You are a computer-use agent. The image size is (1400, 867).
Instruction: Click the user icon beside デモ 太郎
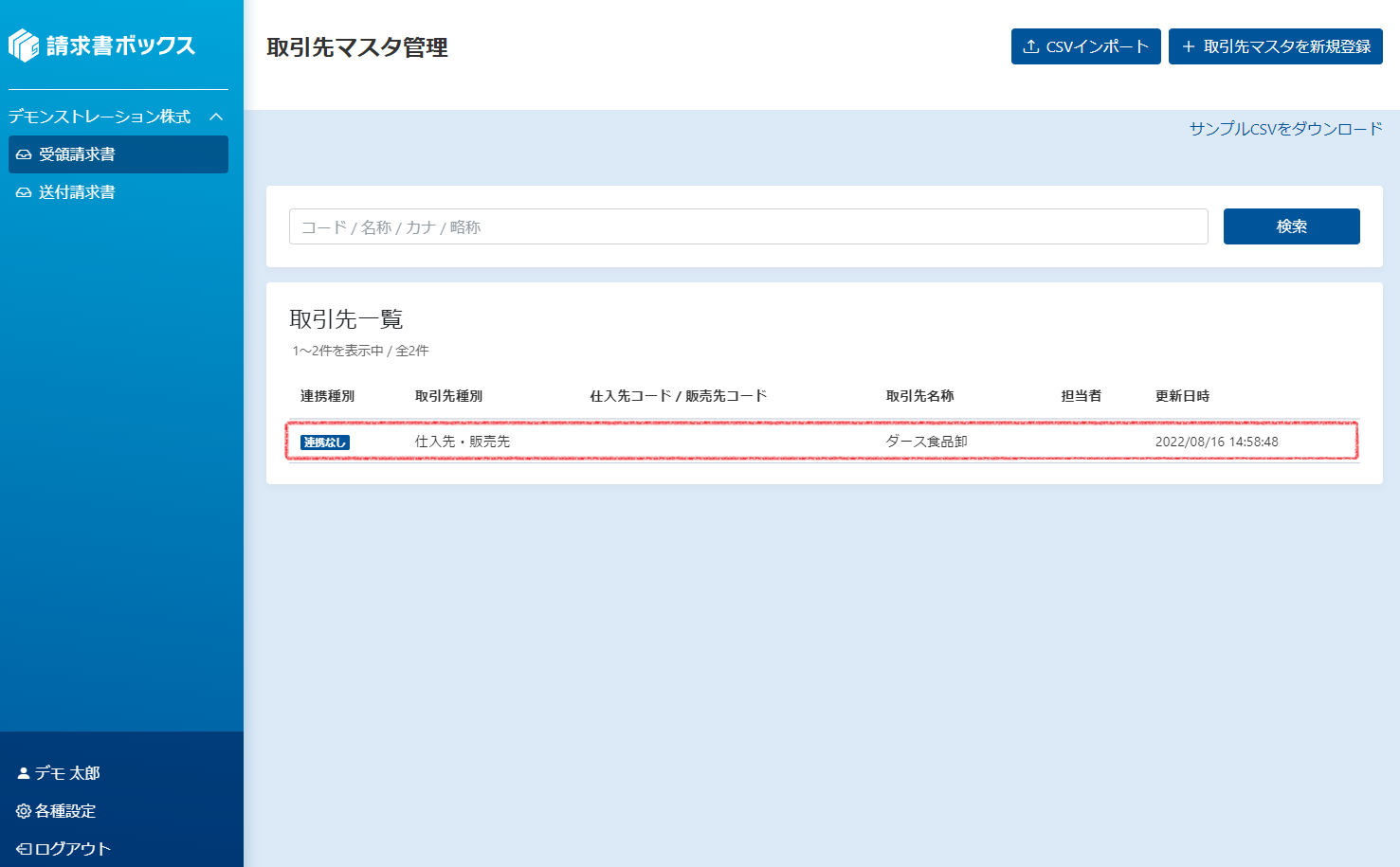click(x=24, y=773)
